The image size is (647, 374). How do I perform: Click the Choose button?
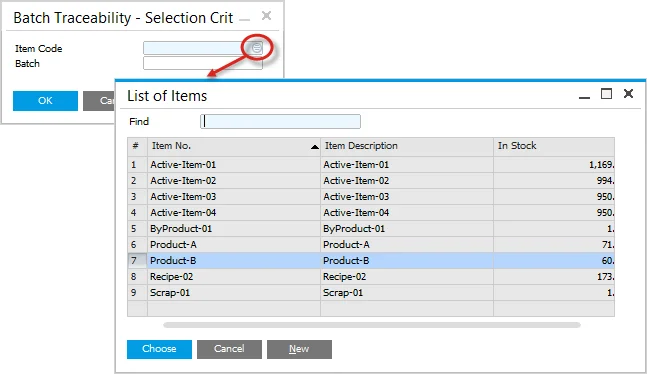pyautogui.click(x=159, y=349)
